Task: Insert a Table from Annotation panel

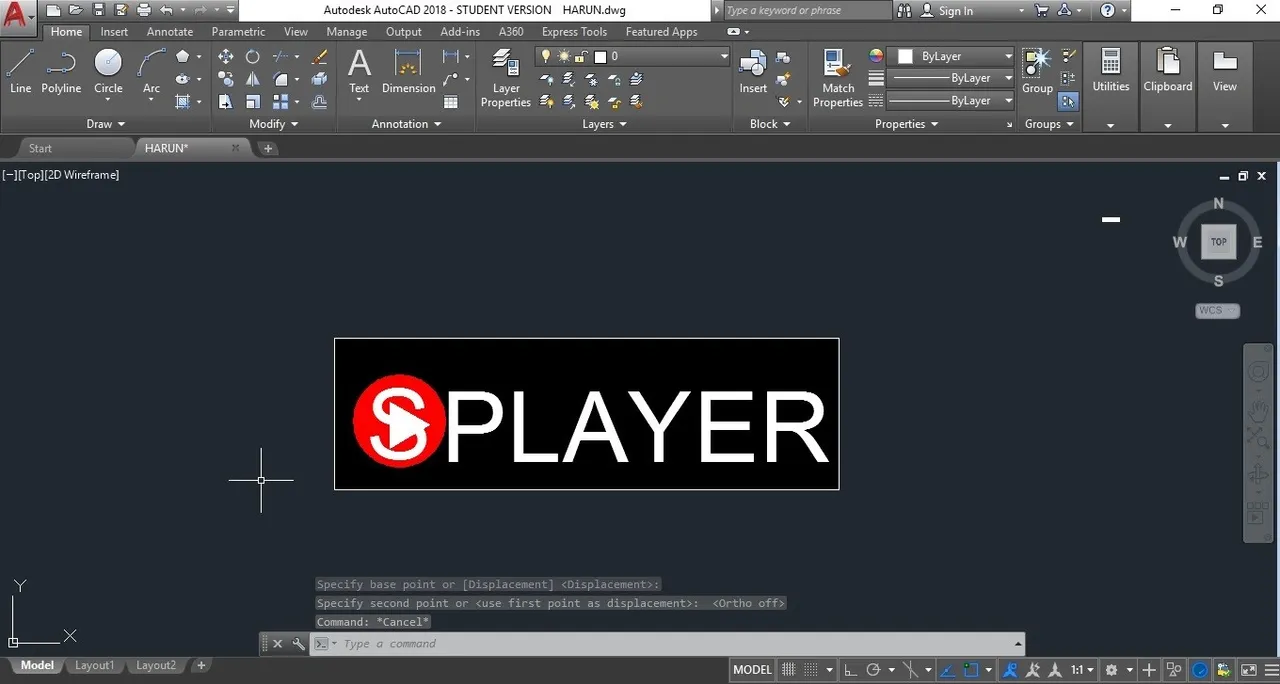Action: click(x=451, y=101)
